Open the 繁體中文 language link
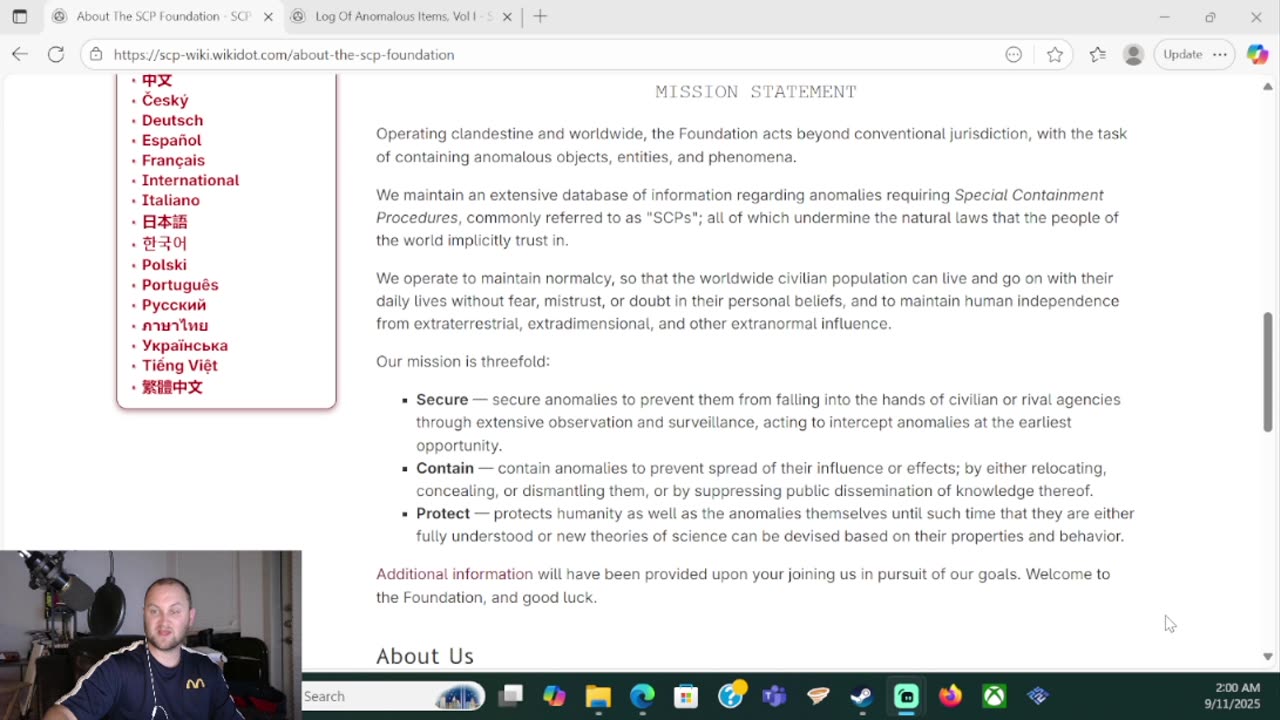 (x=172, y=387)
